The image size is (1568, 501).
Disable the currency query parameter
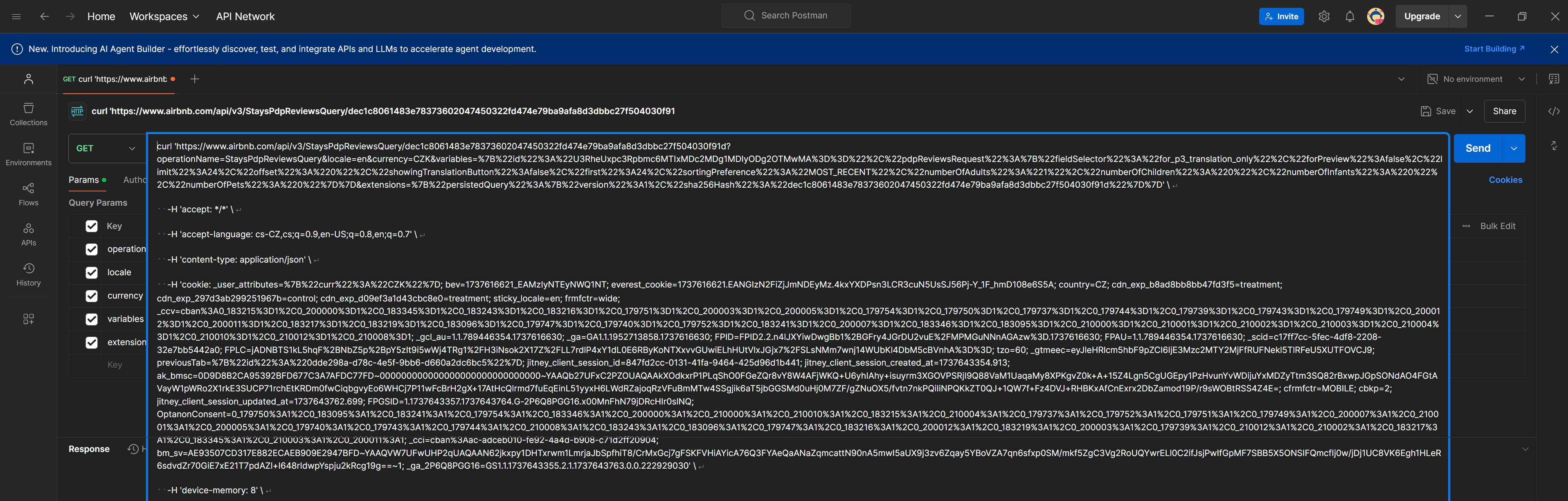[91, 295]
